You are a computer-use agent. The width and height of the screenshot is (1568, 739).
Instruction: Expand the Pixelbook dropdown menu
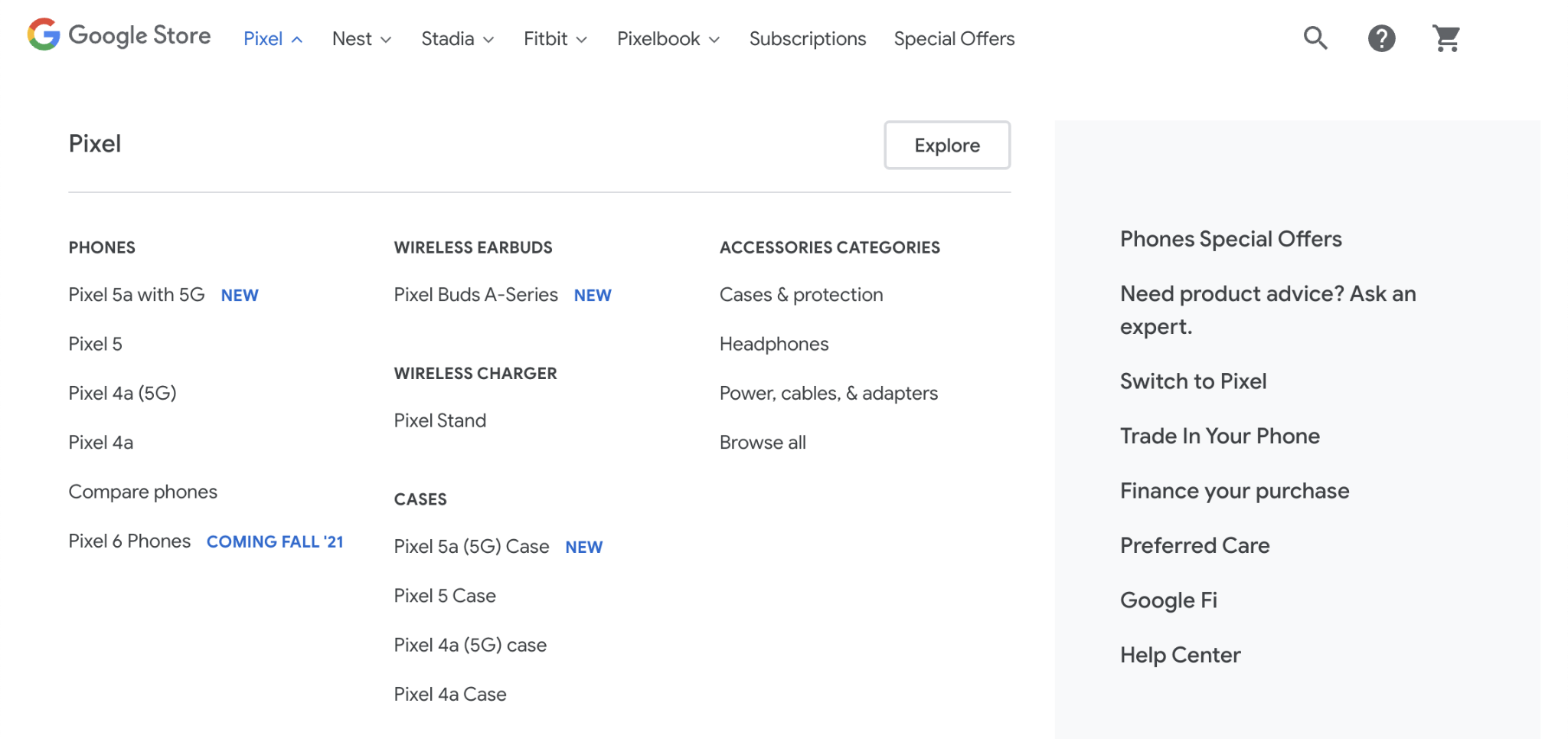click(x=668, y=38)
